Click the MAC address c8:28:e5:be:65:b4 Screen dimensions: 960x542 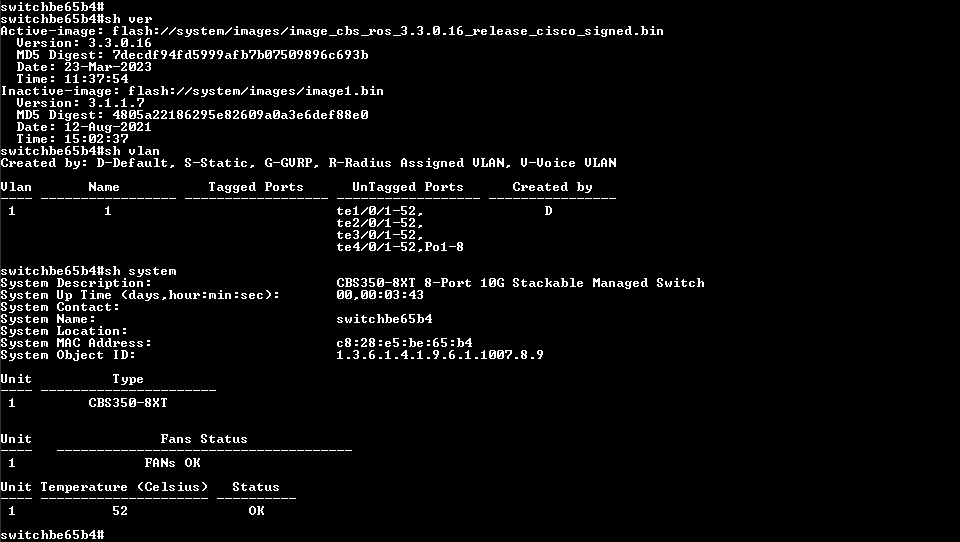pyautogui.click(x=404, y=343)
